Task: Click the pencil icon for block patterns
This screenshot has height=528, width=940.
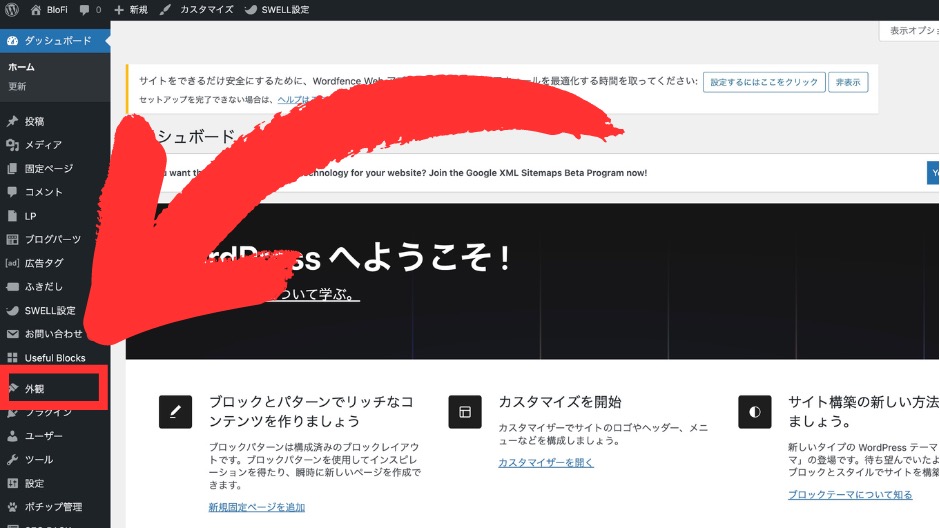Action: [175, 412]
